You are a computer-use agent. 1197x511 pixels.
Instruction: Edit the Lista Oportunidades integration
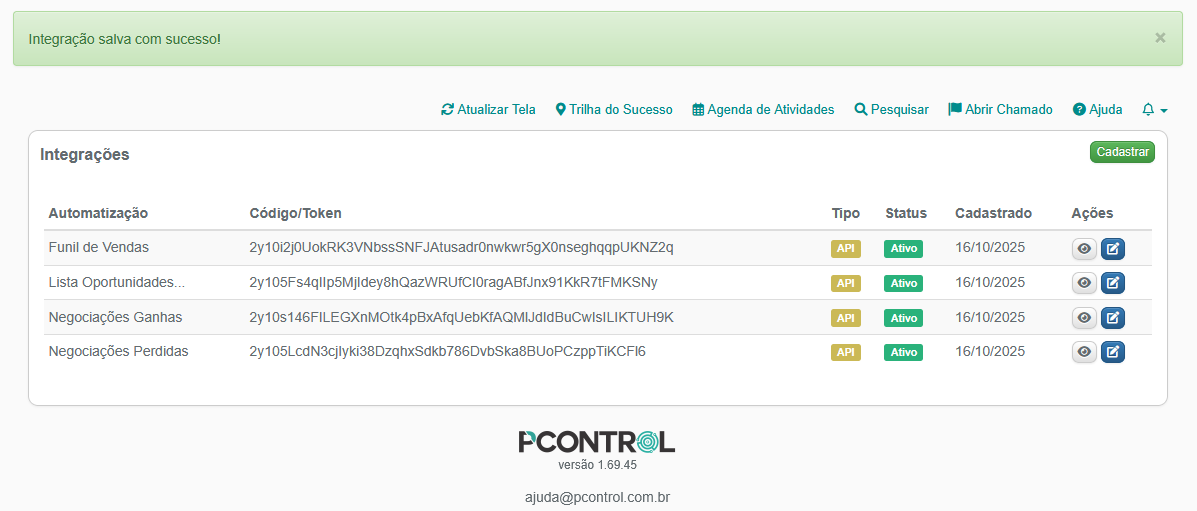[x=1112, y=283]
